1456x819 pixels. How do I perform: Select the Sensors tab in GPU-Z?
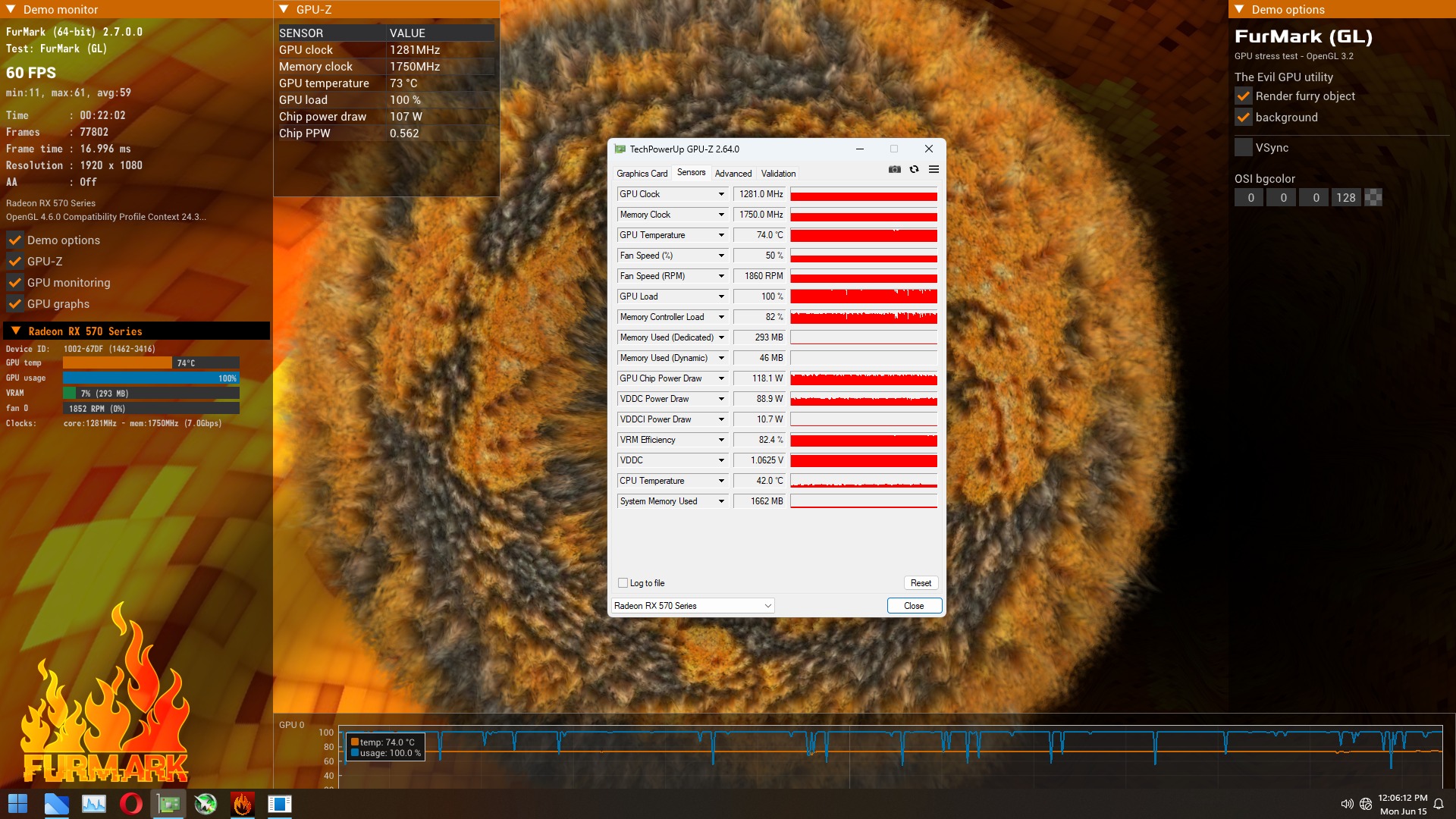click(691, 173)
